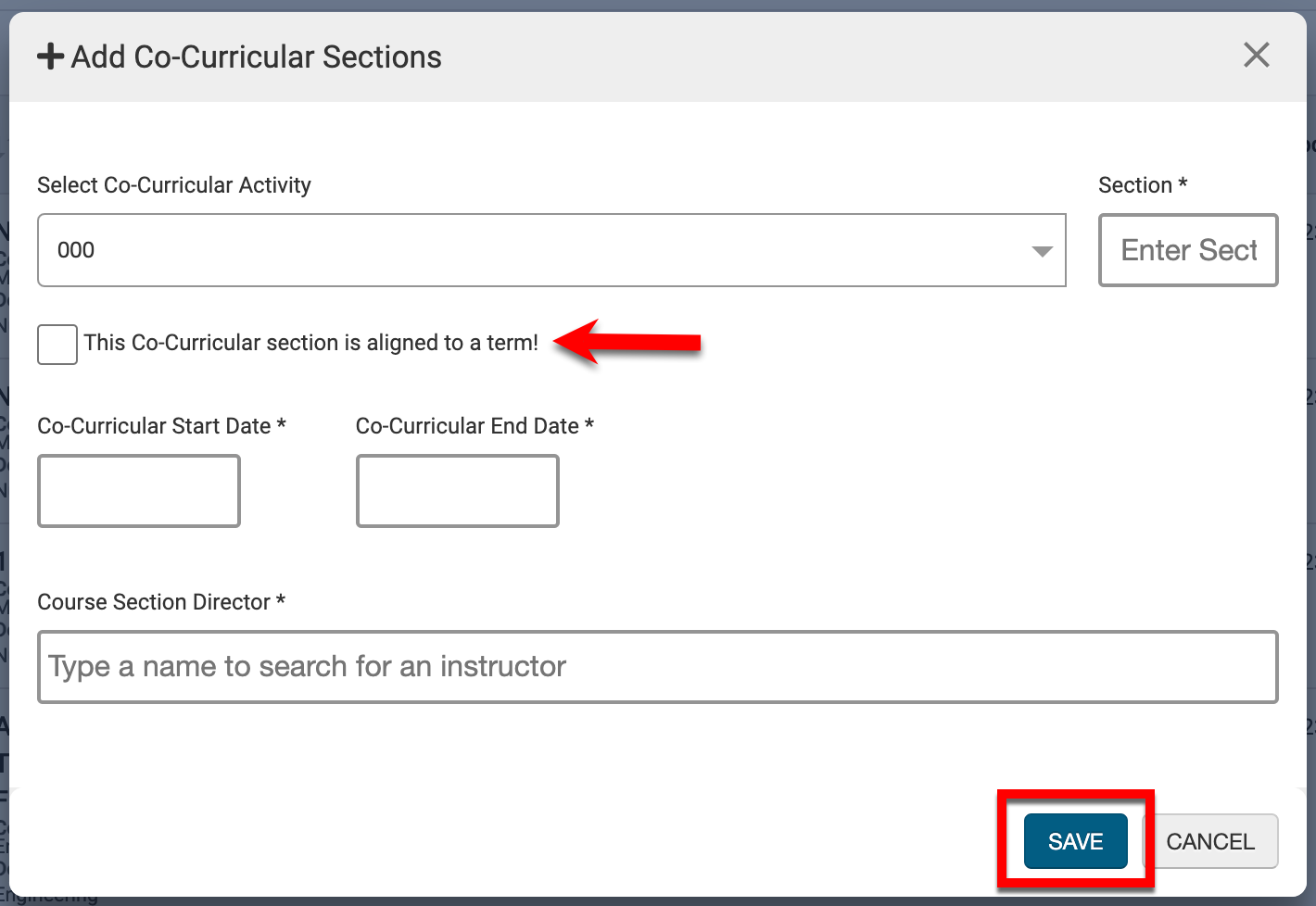Click the Section field label
The width and height of the screenshot is (1316, 906).
coord(1142,185)
